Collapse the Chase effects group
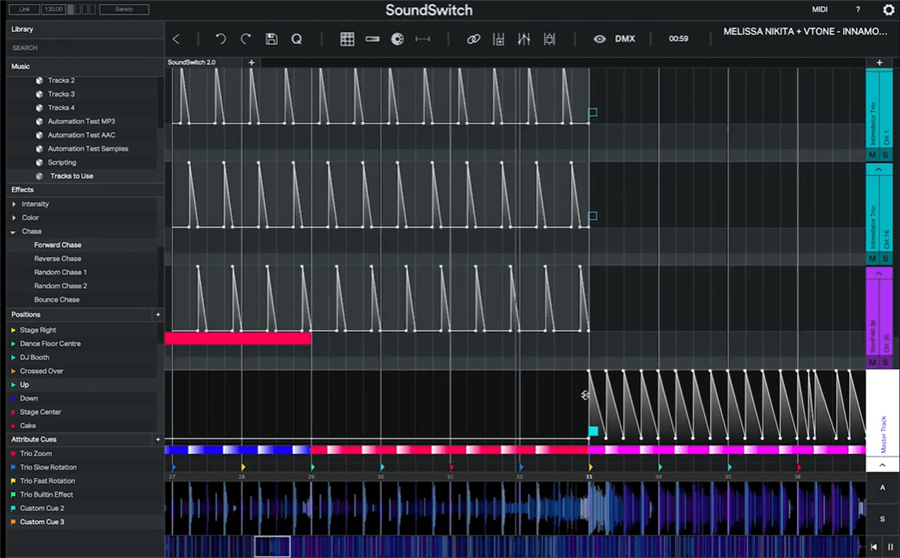 (x=14, y=231)
